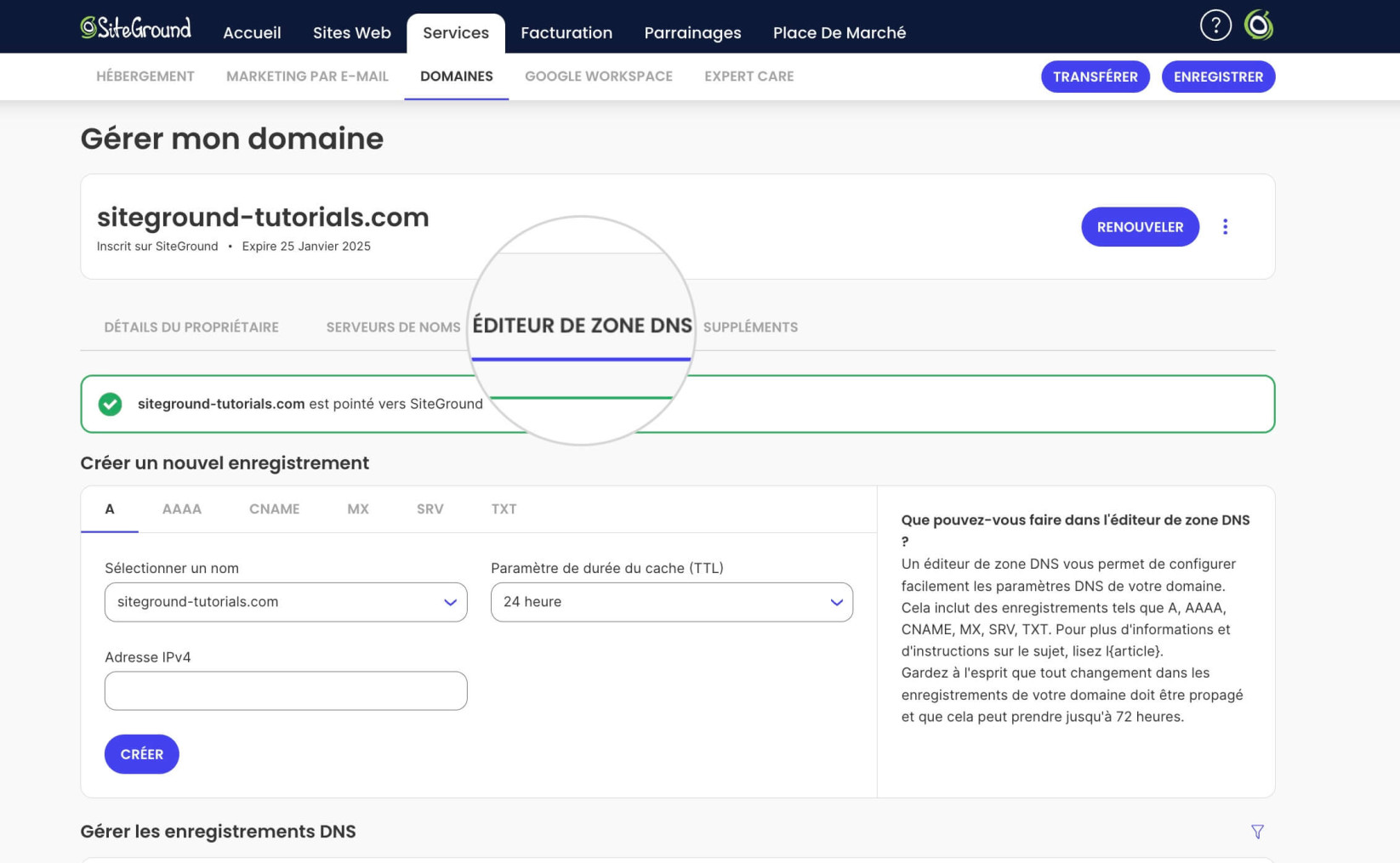Select the TXT record type tab
1400x863 pixels.
tap(504, 509)
